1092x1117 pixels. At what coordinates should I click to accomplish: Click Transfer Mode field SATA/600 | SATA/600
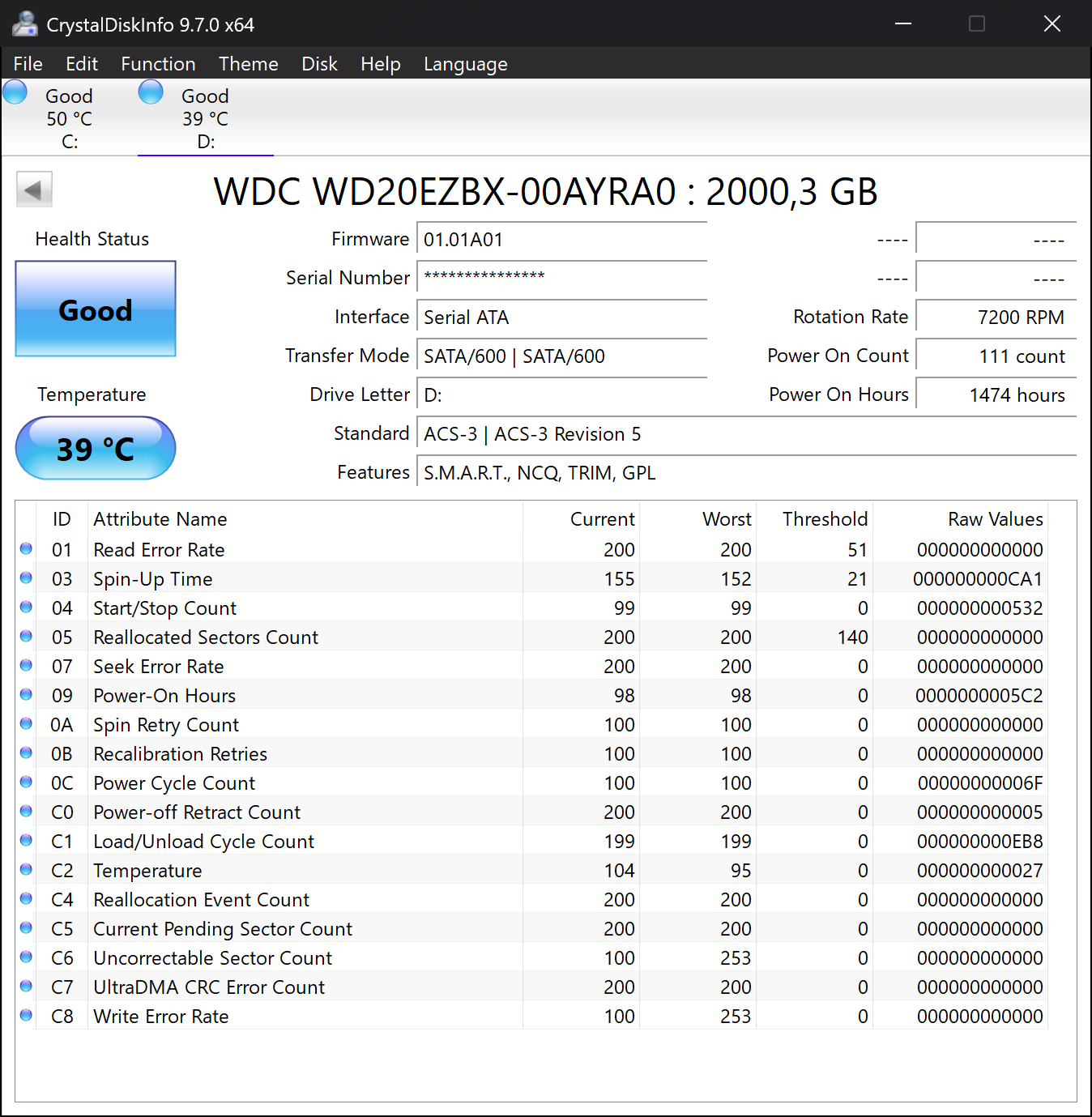(x=562, y=356)
